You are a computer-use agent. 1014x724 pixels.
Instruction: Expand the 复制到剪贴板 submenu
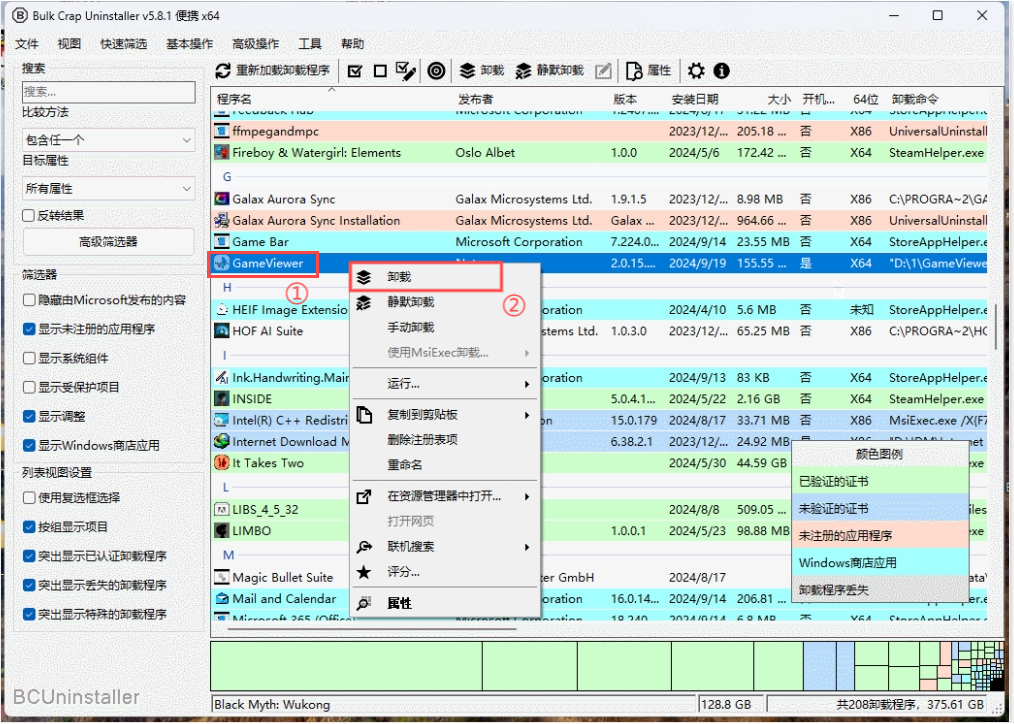(445, 414)
